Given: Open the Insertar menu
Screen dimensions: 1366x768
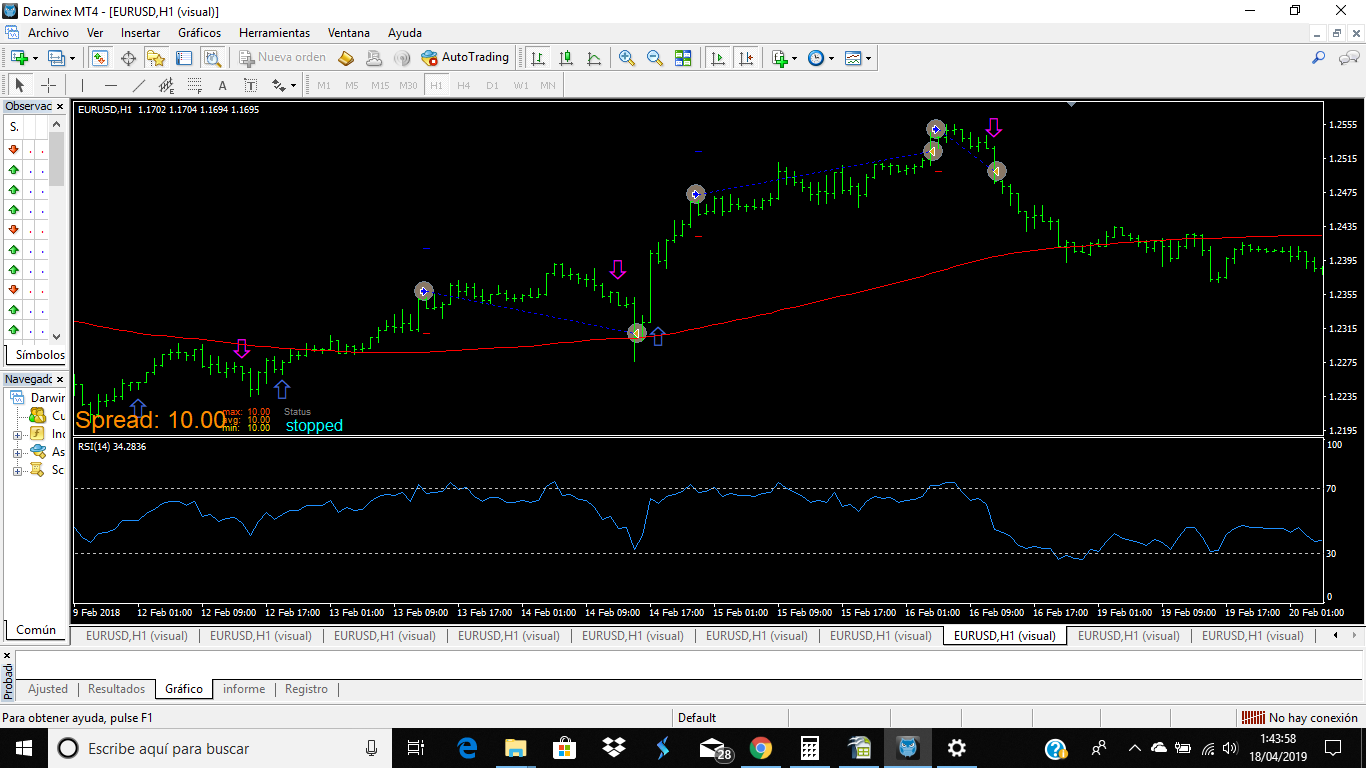Looking at the screenshot, I should tap(140, 33).
